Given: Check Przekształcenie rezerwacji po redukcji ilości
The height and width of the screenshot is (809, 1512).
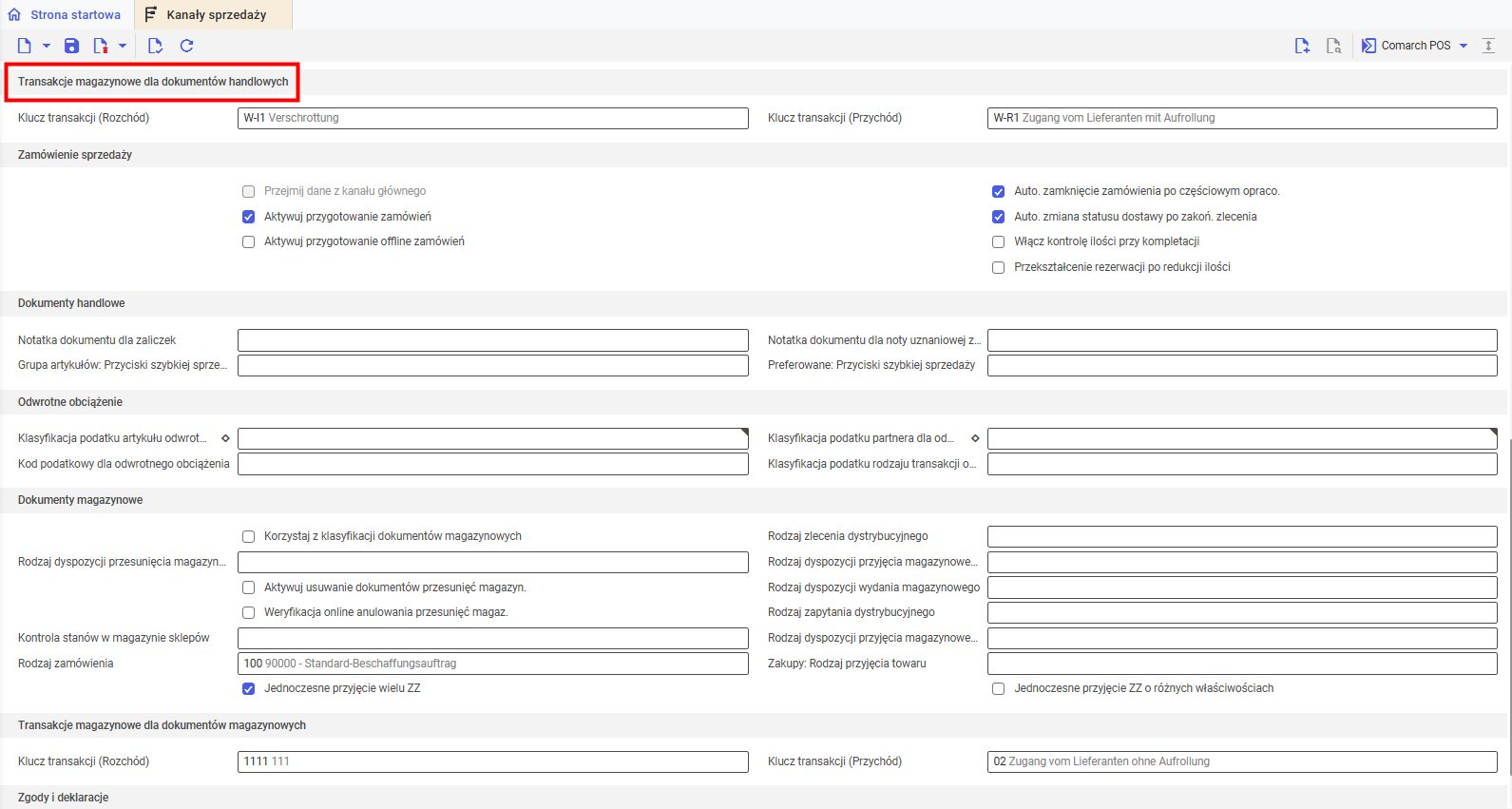Looking at the screenshot, I should pyautogui.click(x=999, y=267).
